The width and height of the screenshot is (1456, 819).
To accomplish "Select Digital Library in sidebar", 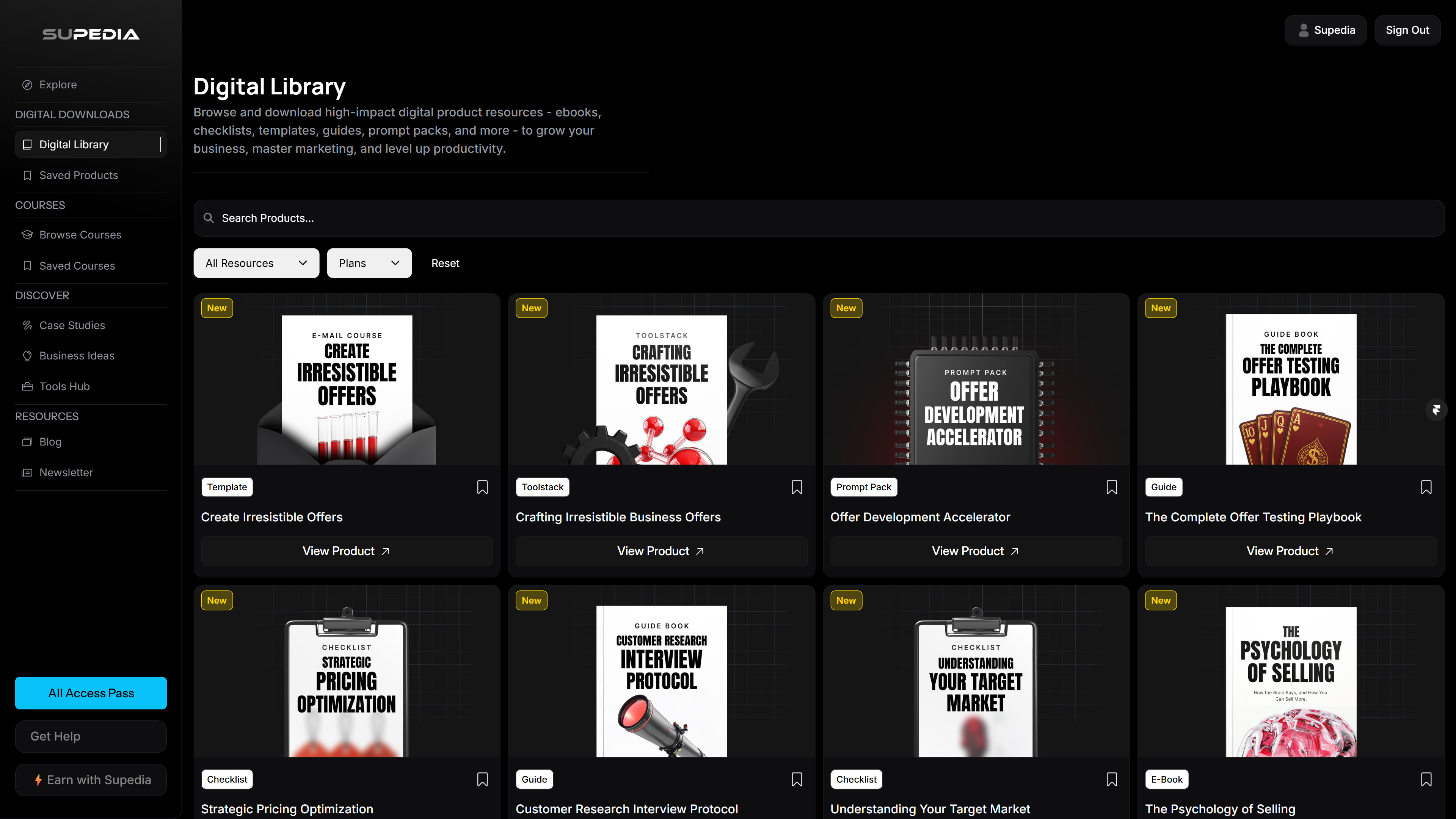I will pos(91,145).
